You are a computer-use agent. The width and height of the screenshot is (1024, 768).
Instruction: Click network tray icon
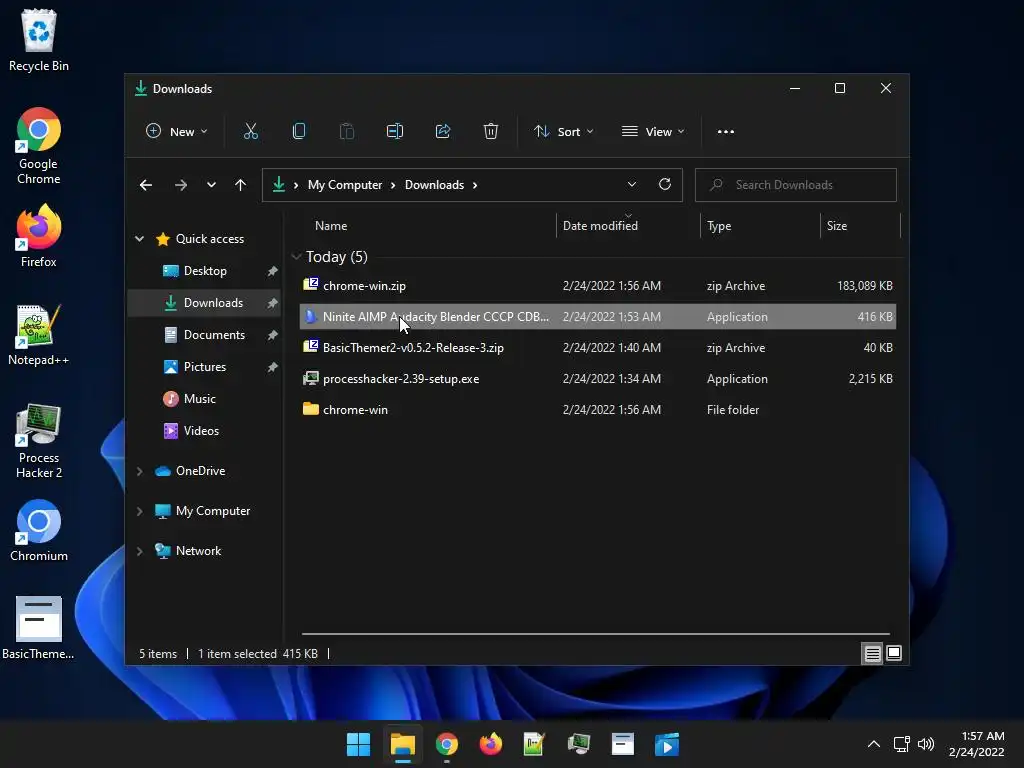click(x=901, y=744)
